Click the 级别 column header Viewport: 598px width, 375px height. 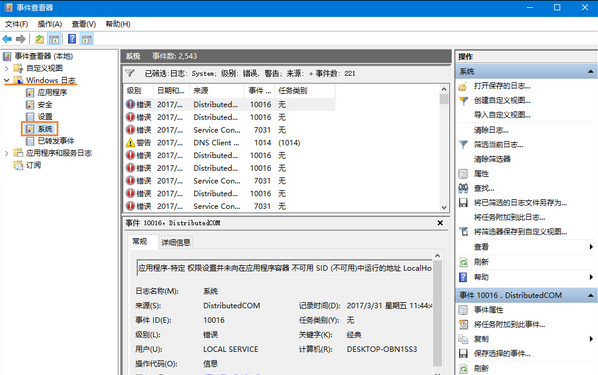click(x=139, y=90)
